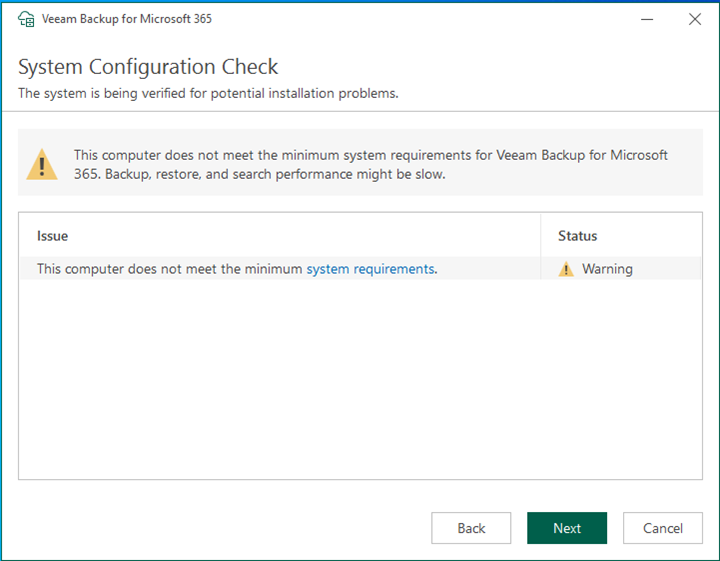Go back with the Back button
This screenshot has width=720, height=561.
pyautogui.click(x=471, y=528)
